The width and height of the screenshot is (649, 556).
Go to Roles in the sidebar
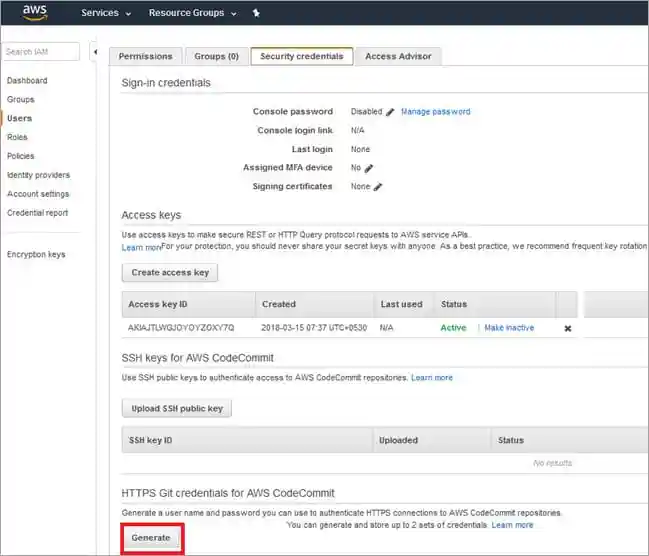point(17,137)
